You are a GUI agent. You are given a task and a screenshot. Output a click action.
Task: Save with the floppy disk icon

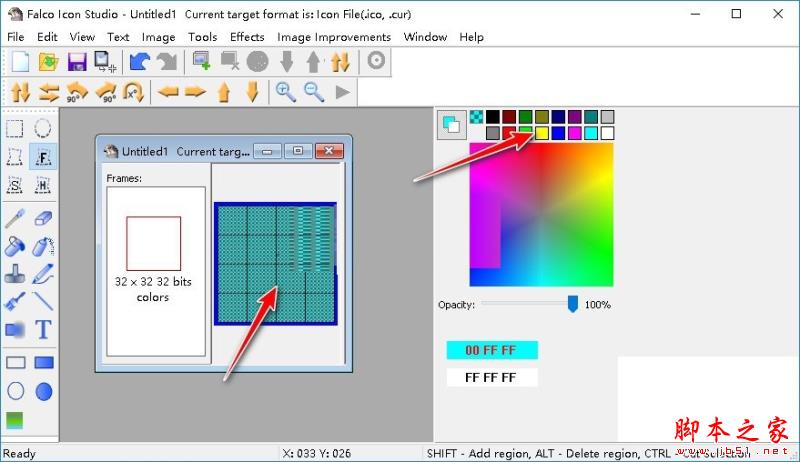pyautogui.click(x=77, y=61)
